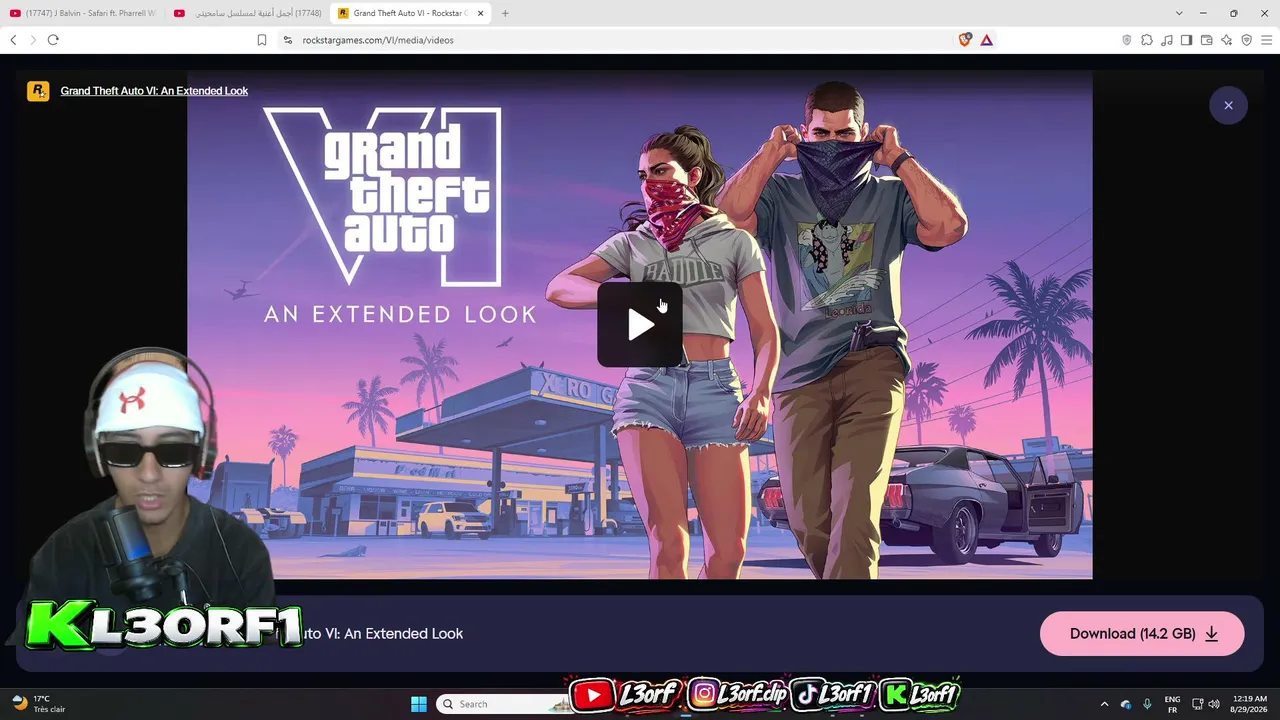This screenshot has height=720, width=1280.
Task: Open the clock showing 12:19 AM
Action: (1249, 704)
